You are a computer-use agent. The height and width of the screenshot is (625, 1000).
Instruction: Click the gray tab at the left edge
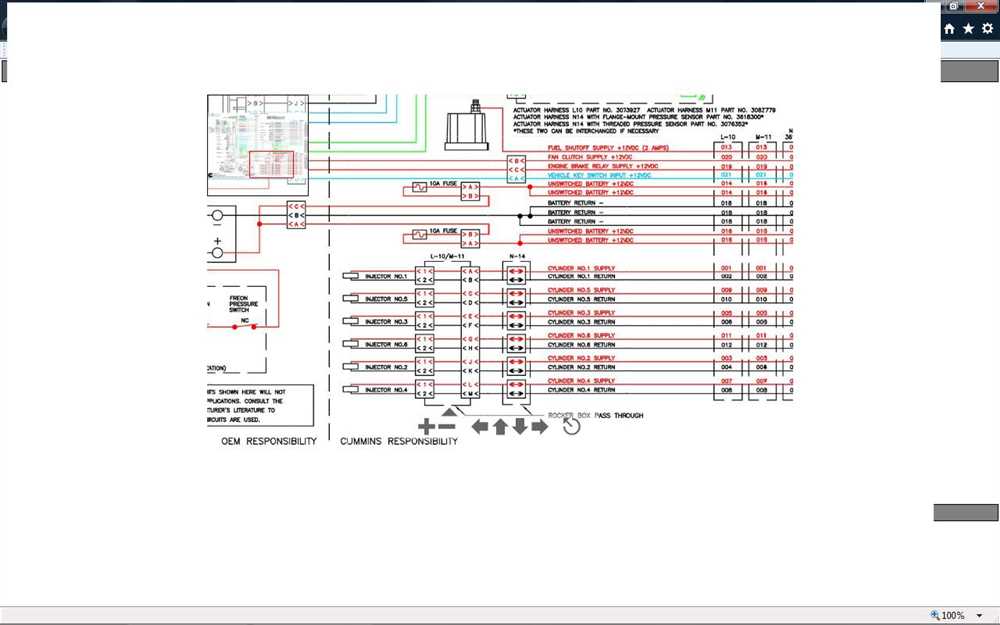pos(3,71)
